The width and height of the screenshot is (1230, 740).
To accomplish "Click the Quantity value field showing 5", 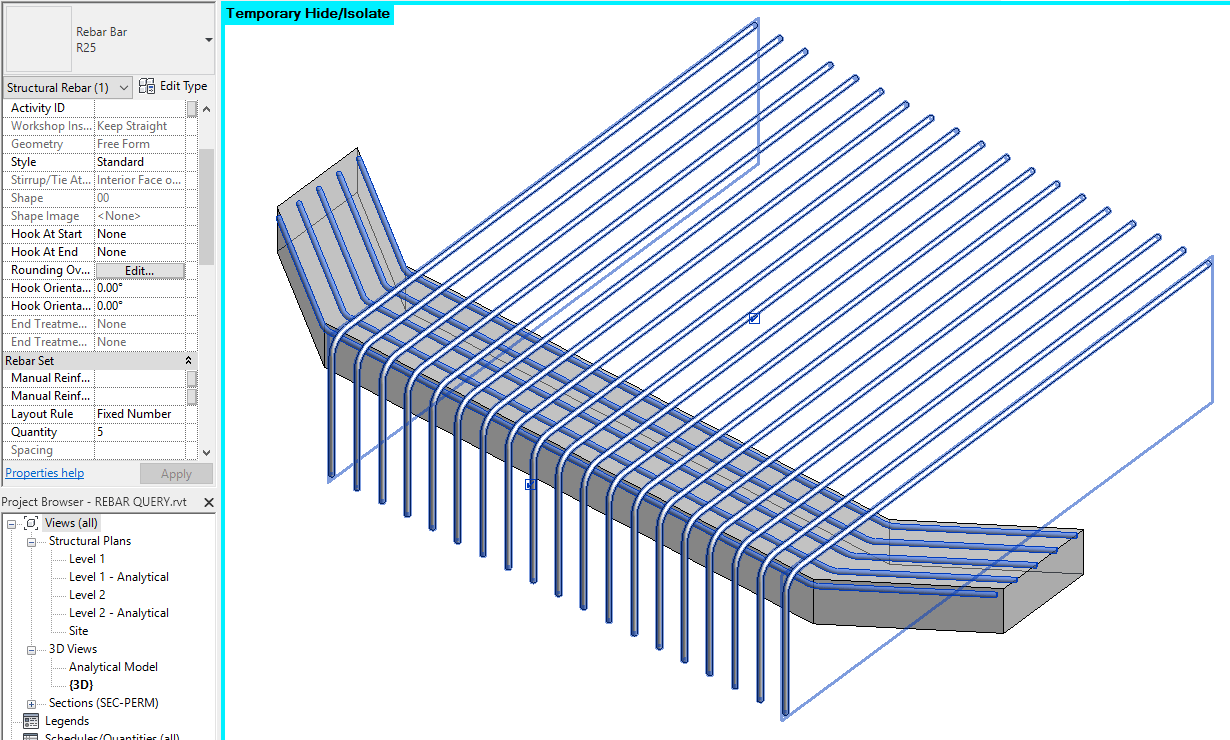I will click(140, 431).
